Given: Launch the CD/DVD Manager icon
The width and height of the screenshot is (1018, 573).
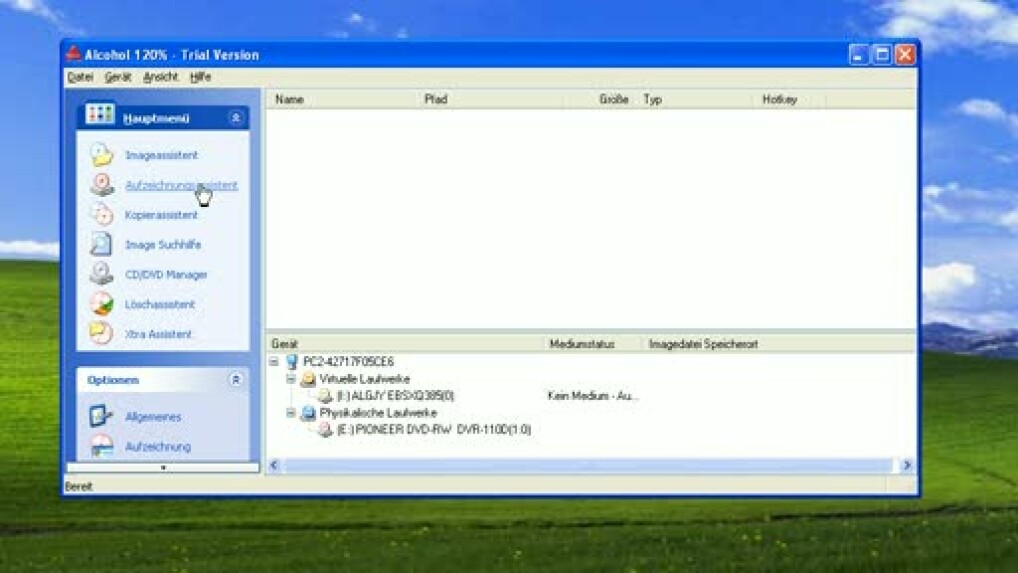Looking at the screenshot, I should (x=101, y=274).
